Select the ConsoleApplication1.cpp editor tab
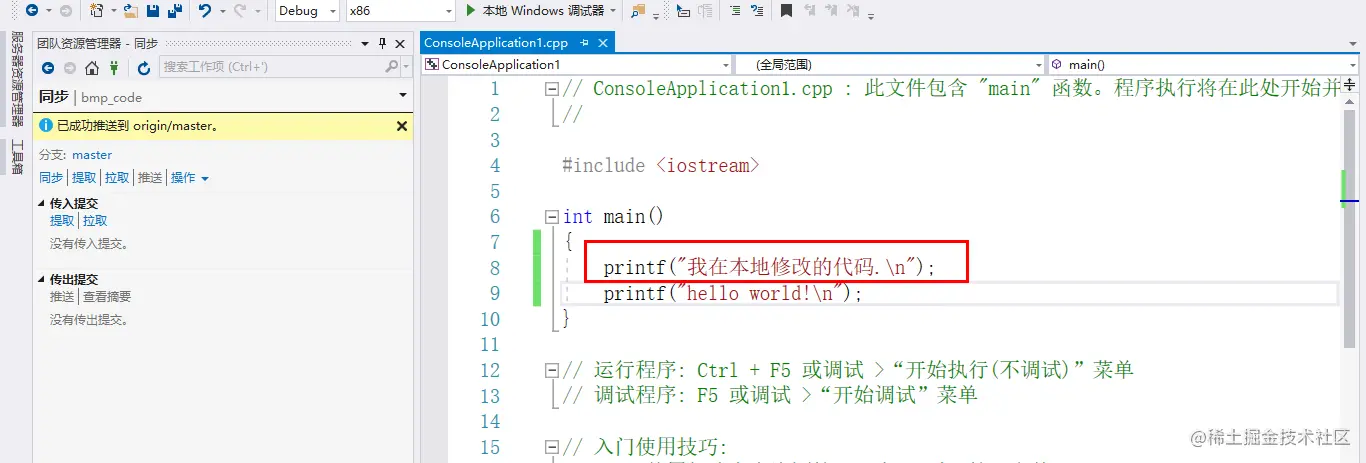1366x463 pixels. pyautogui.click(x=496, y=43)
